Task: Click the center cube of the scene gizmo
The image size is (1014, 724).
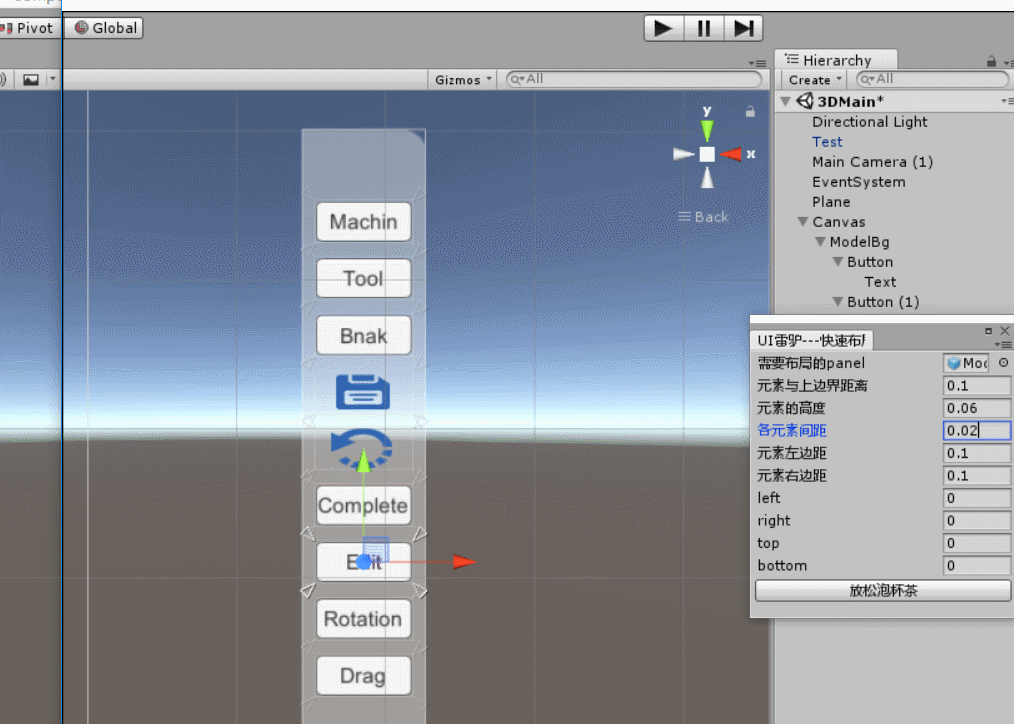Action: [707, 154]
